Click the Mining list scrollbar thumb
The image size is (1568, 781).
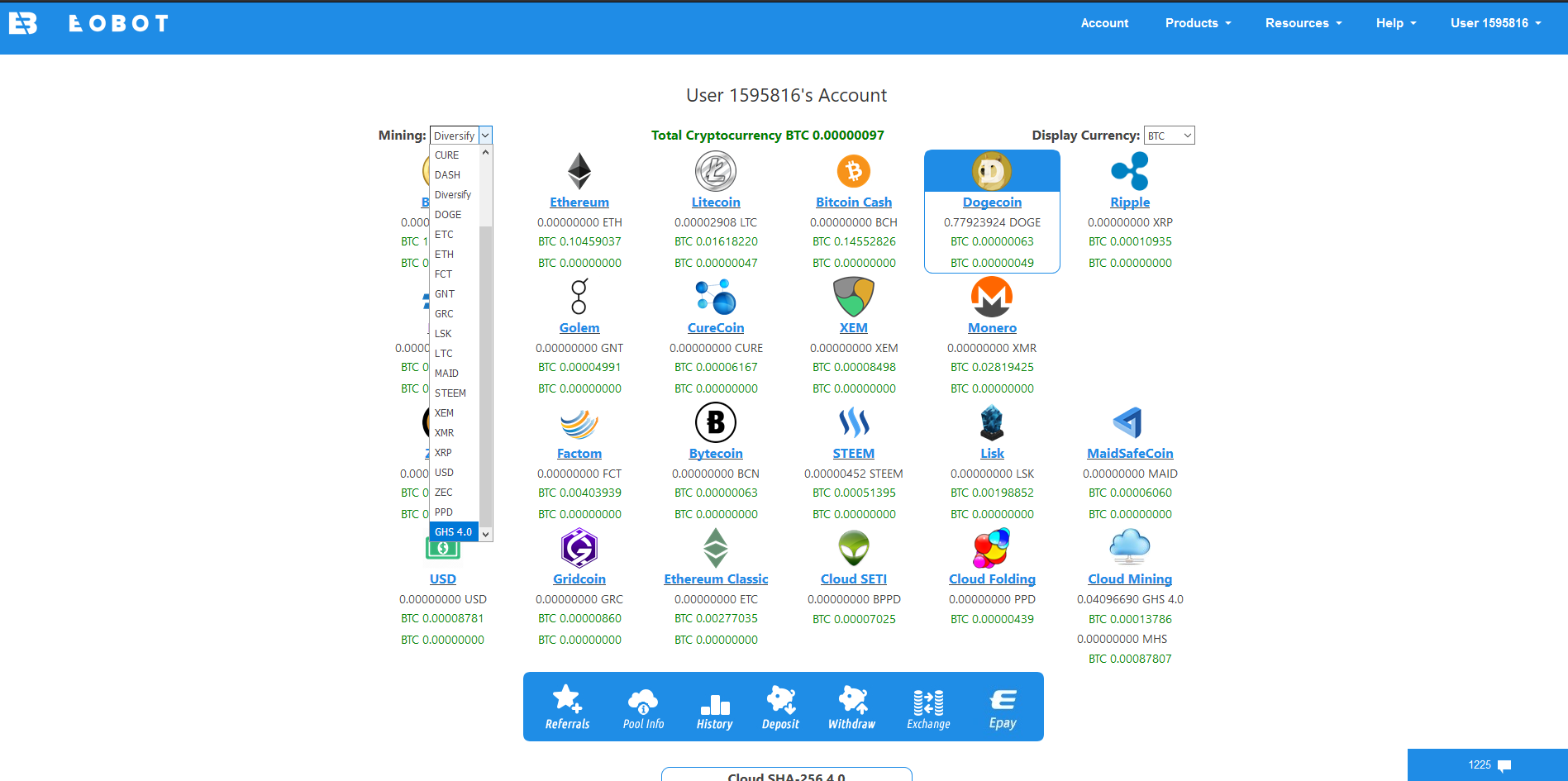coord(486,376)
